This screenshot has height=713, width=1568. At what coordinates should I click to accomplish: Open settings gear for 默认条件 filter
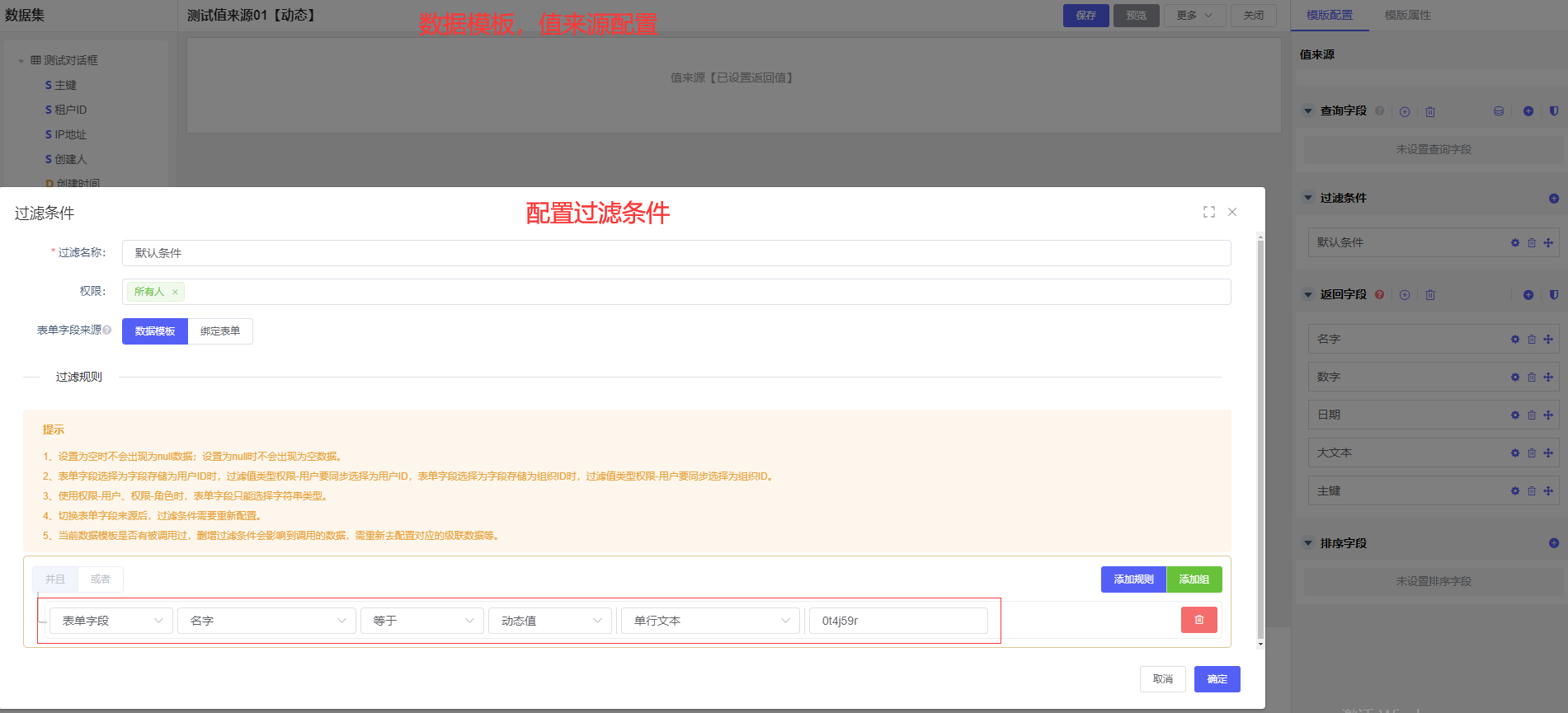[1514, 243]
